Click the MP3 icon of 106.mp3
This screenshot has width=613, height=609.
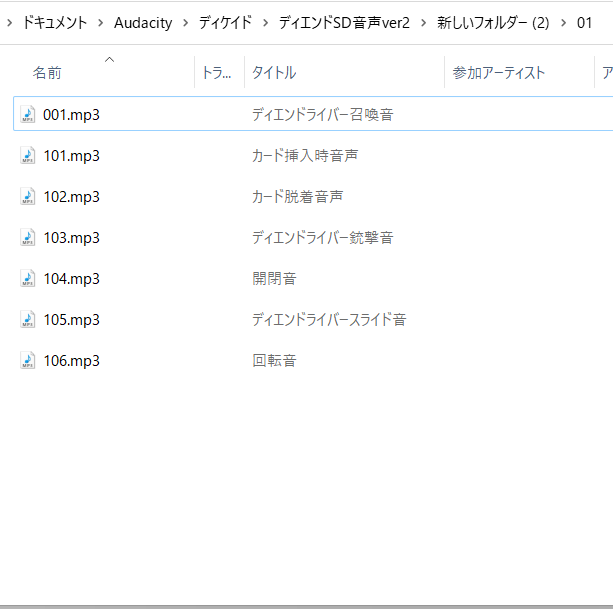point(28,360)
